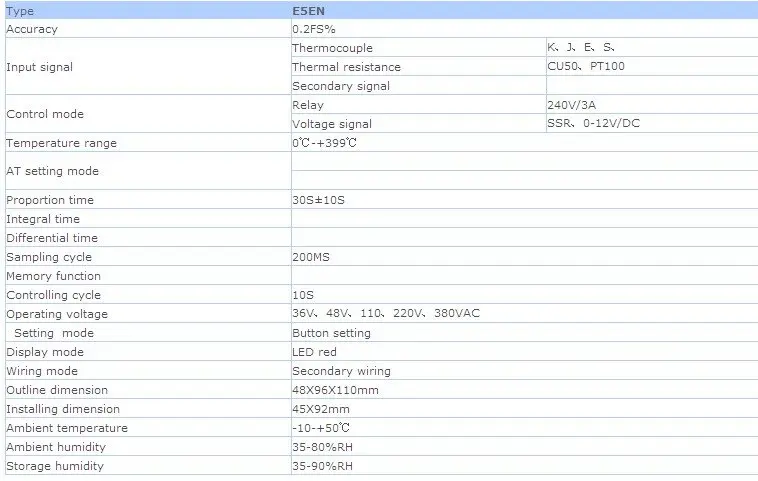Viewport: 758px width, 481px height.
Task: Click the 'Control mode' label
Action: (45, 114)
